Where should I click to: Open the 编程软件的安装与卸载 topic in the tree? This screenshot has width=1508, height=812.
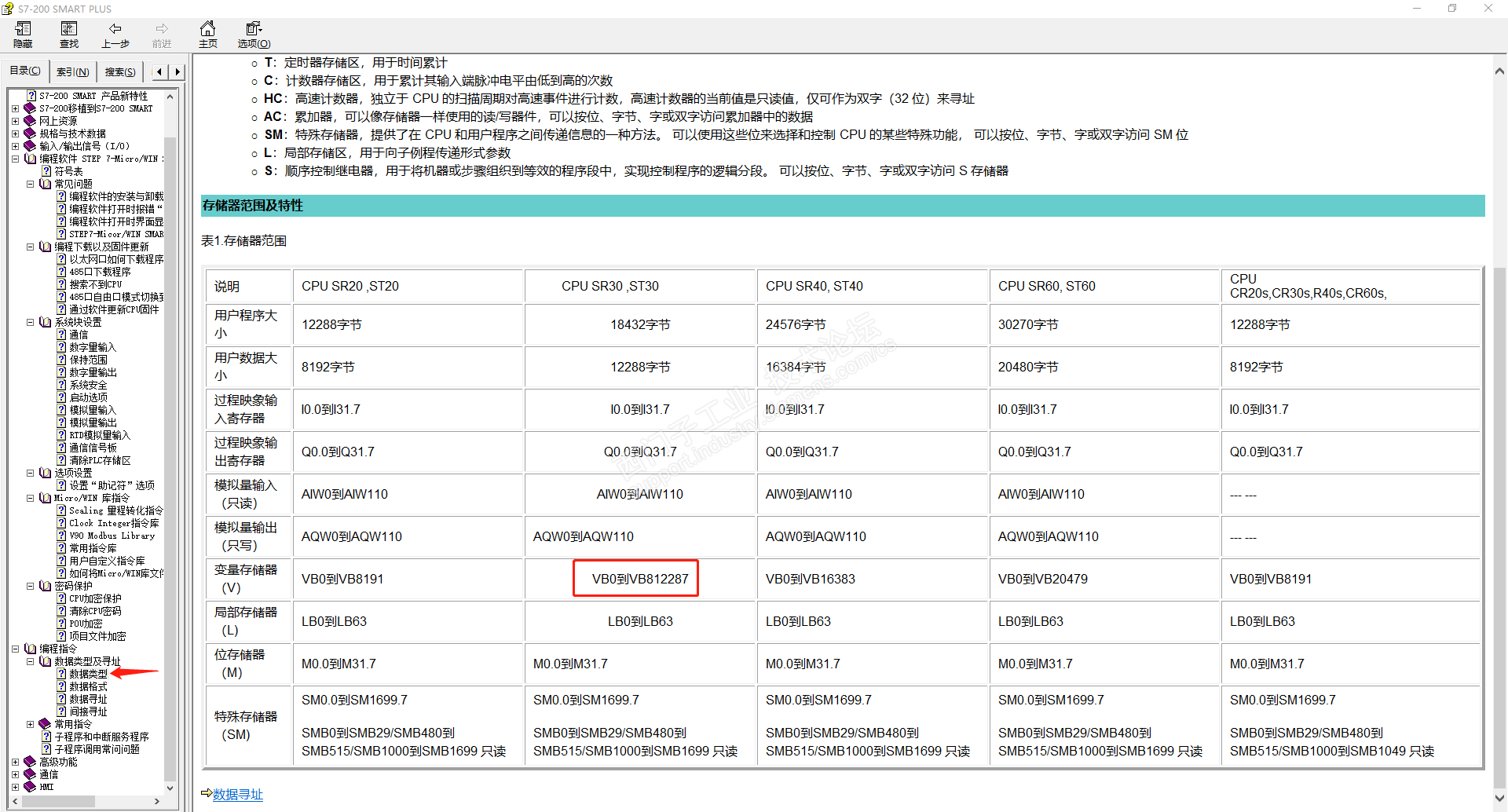pos(116,196)
